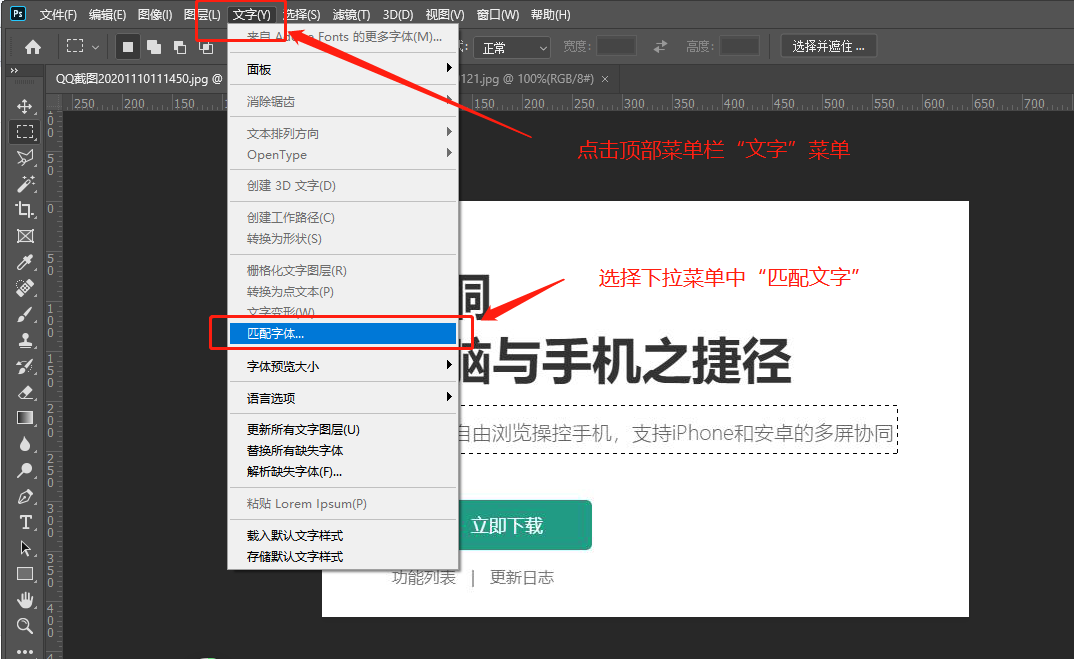Open the 窗口(W) menu
The width and height of the screenshot is (1074, 659).
(498, 14)
